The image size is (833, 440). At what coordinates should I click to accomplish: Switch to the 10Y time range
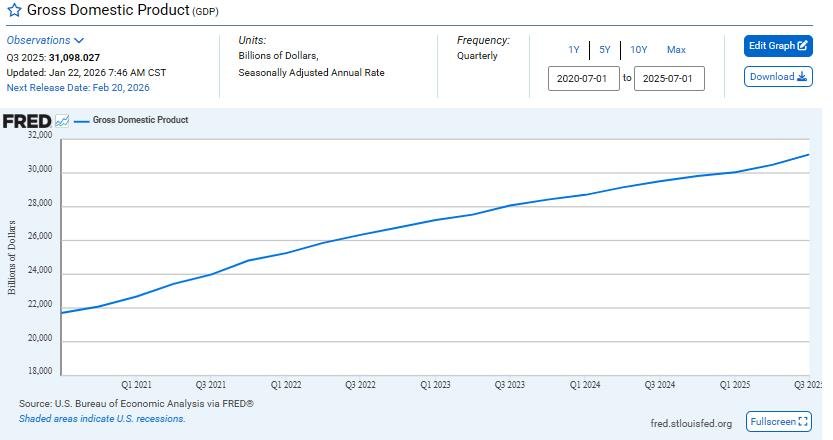639,50
